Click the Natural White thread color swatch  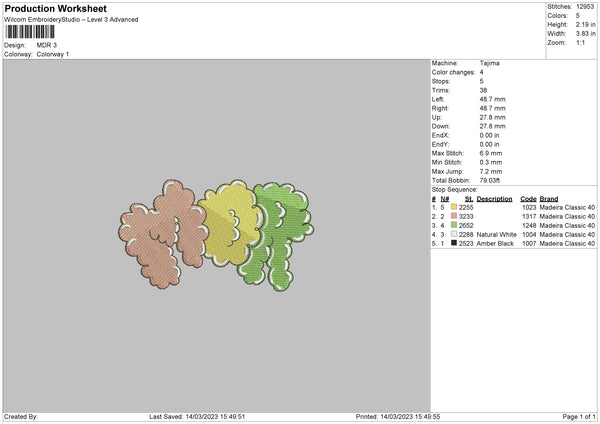pos(454,234)
